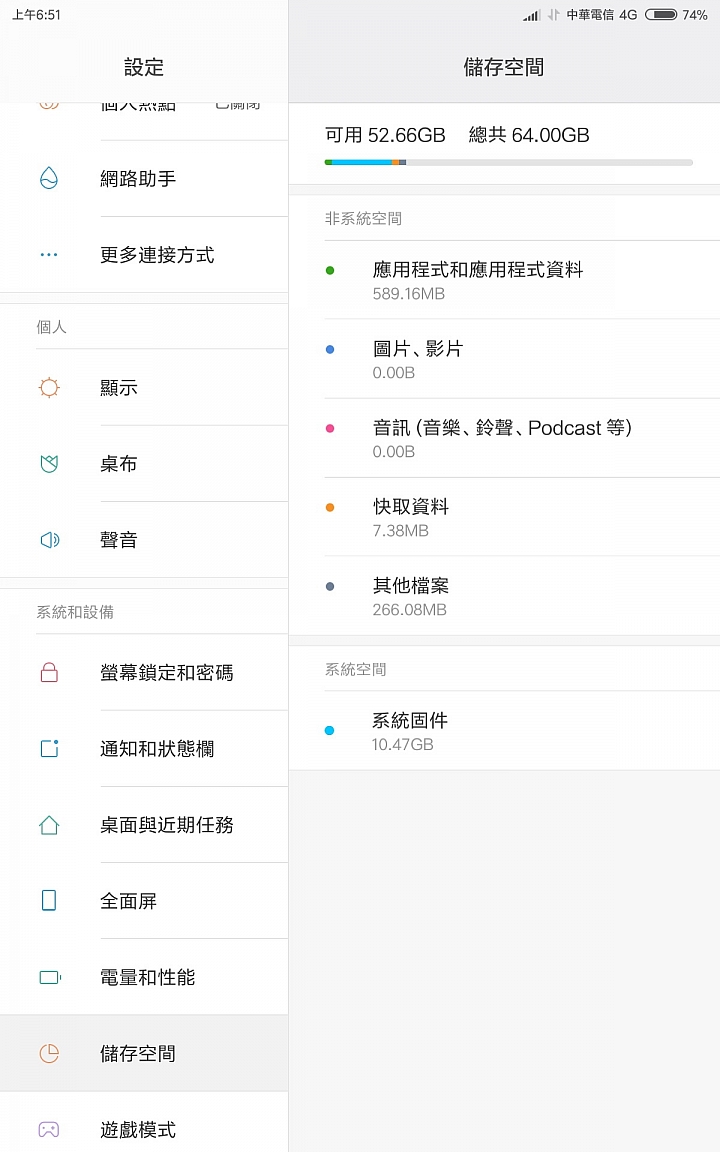
Task: Tap the green dot beside 應用程式 entry
Action: click(x=330, y=270)
